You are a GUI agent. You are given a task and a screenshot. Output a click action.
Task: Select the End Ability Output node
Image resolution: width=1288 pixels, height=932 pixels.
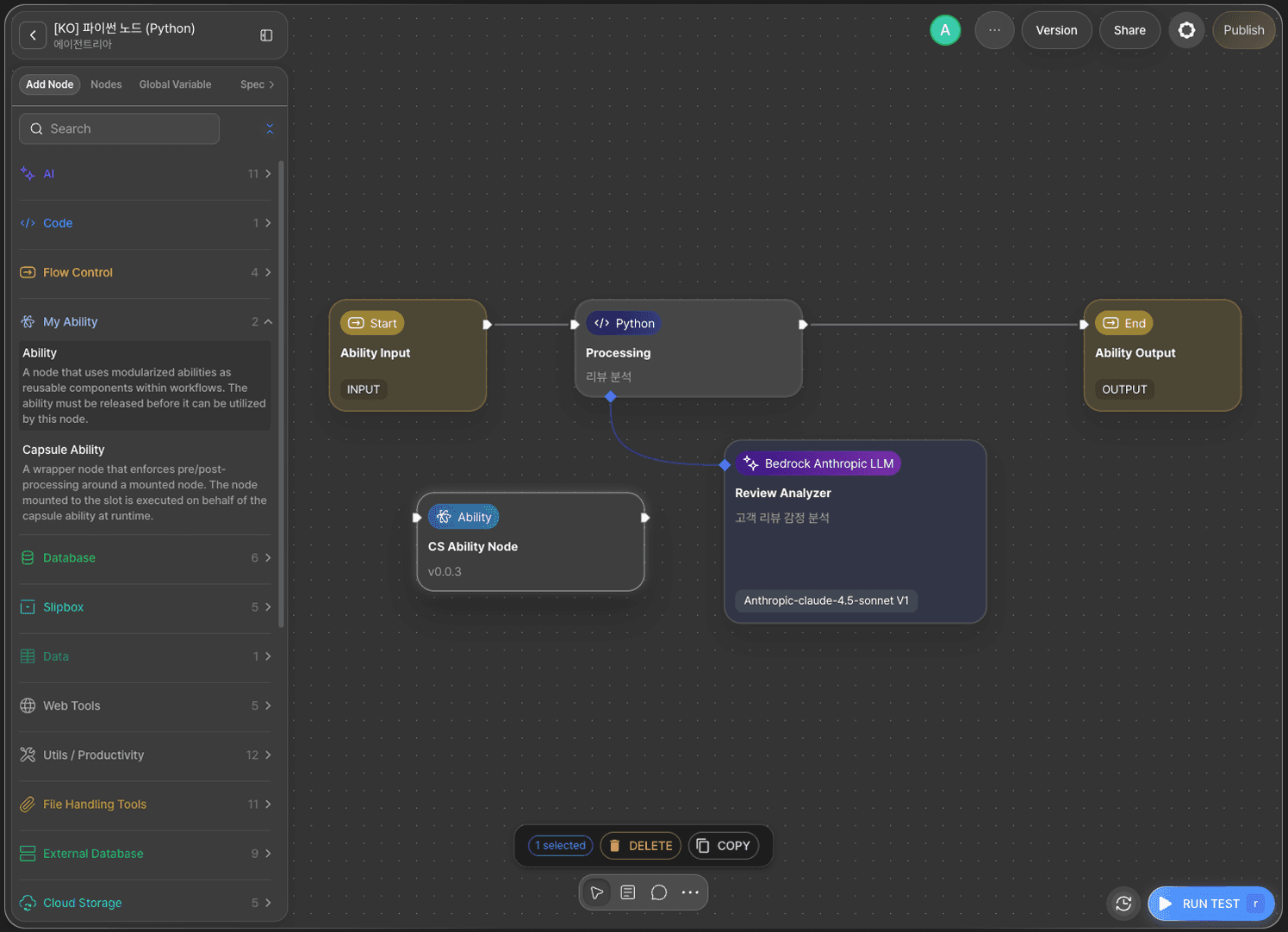coord(1162,355)
